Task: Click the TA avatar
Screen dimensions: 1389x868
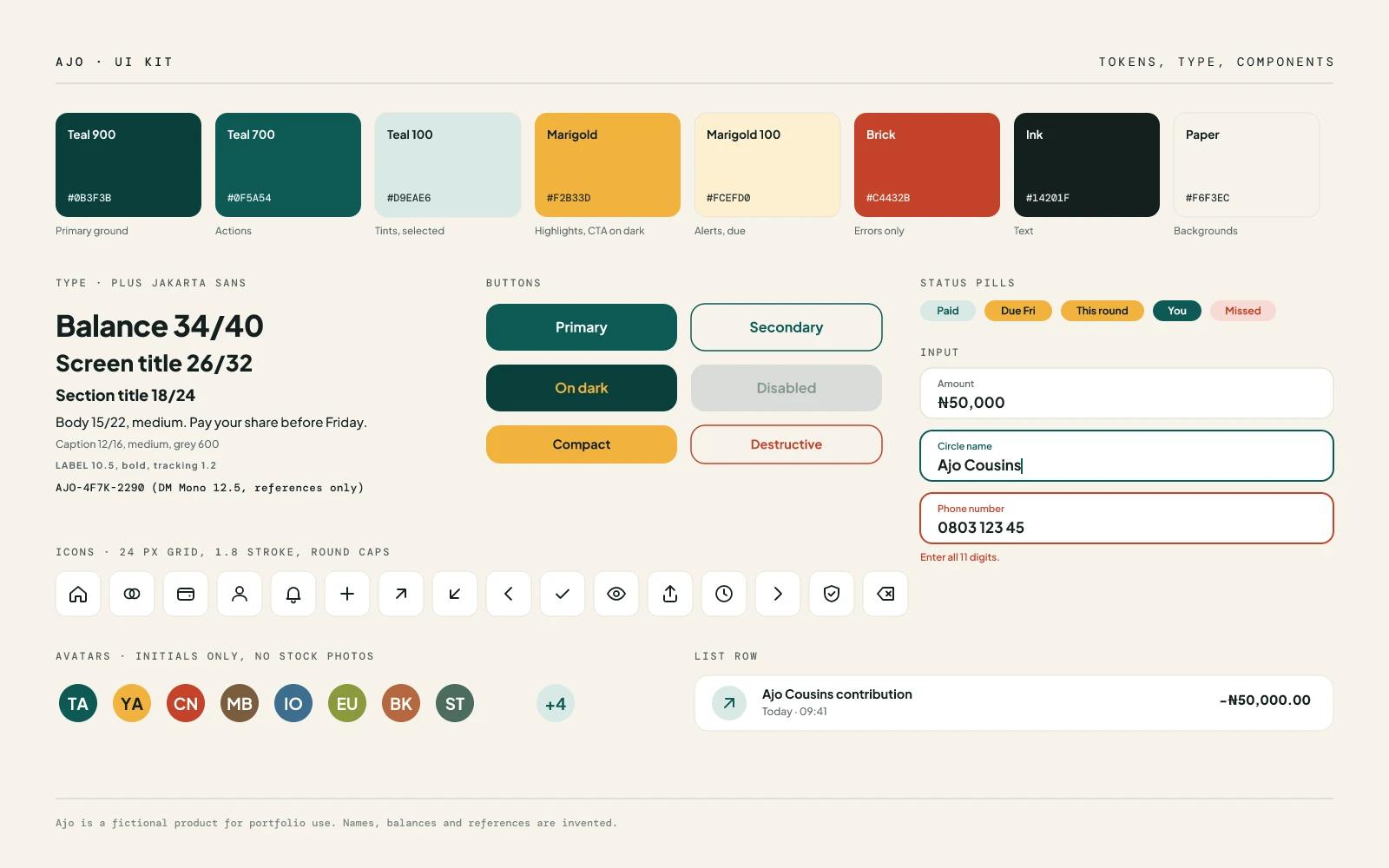Action: [x=78, y=703]
